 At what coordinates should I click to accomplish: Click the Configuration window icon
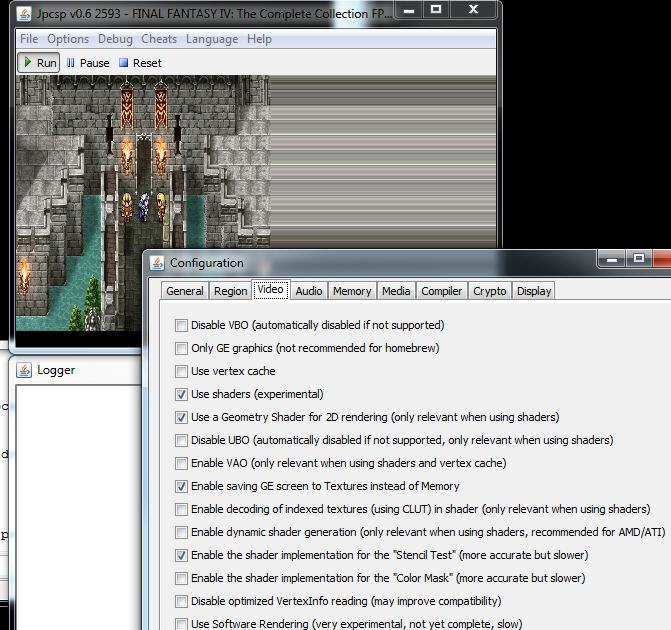coord(158,263)
